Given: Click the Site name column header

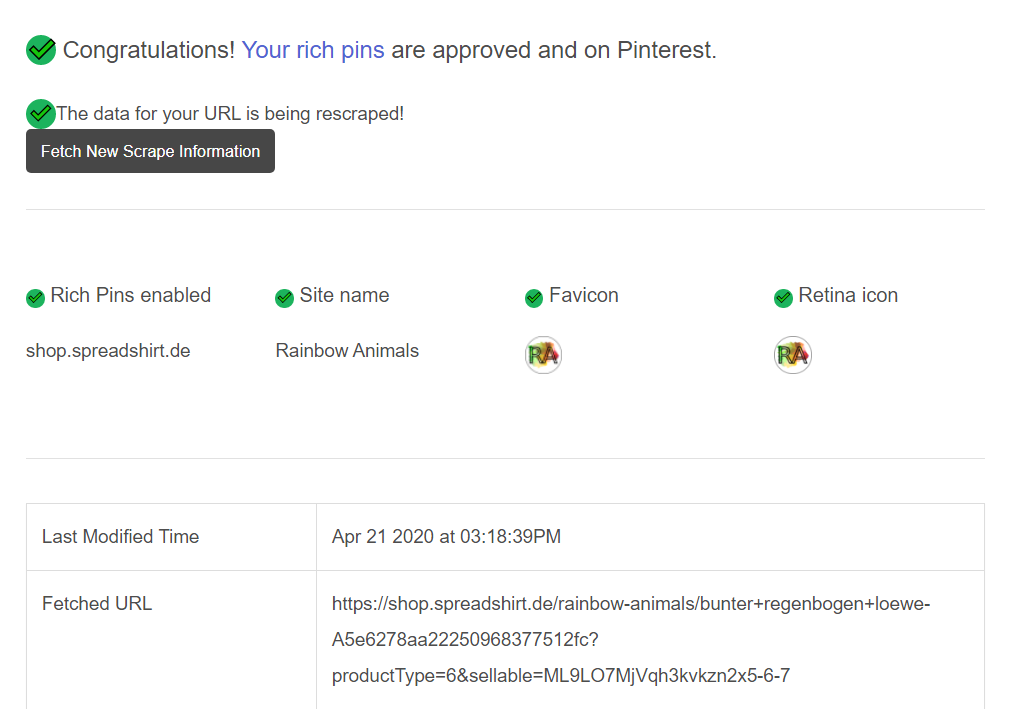Looking at the screenshot, I should 344,295.
